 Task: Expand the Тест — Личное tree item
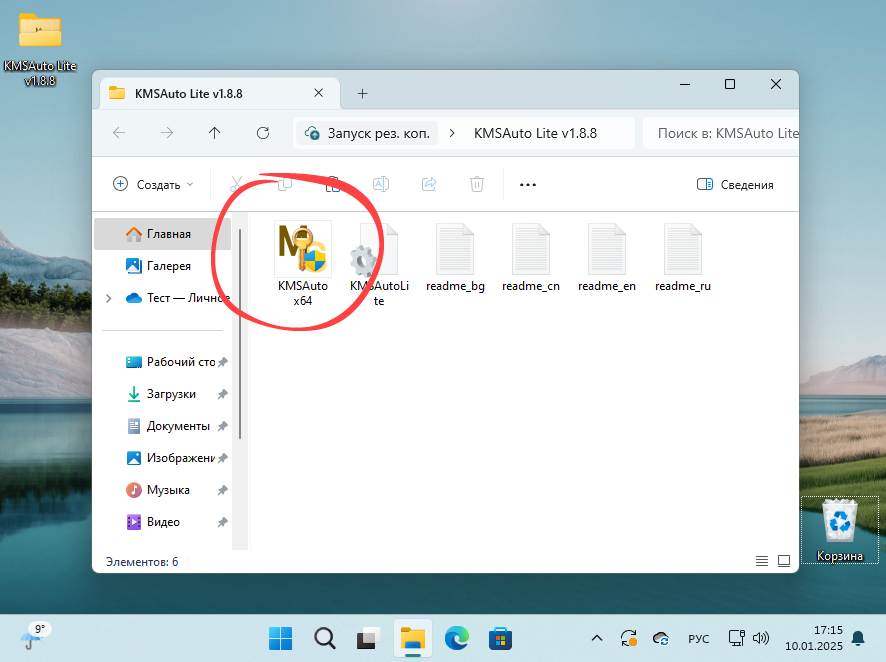click(x=109, y=297)
